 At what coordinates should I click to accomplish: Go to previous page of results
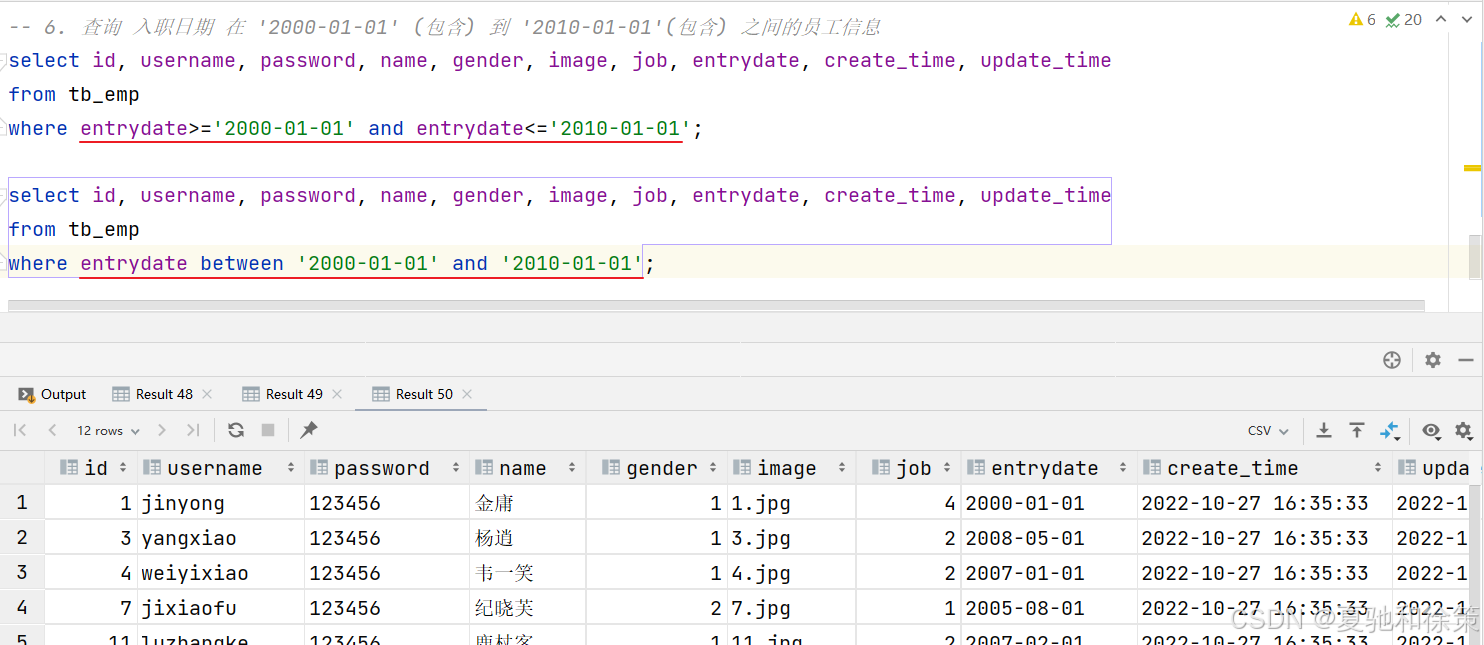pos(52,430)
